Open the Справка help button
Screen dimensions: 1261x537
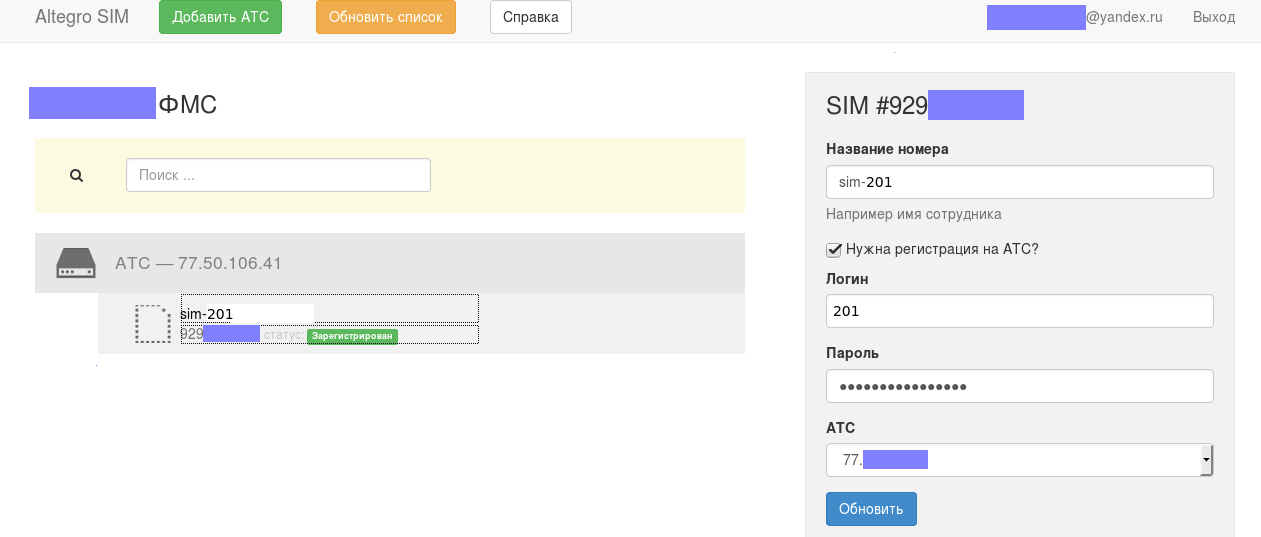tap(531, 17)
